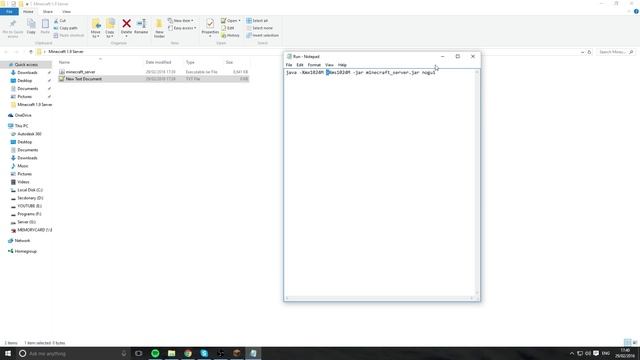
Task: Open Minecraft 1.9 Server in sidebar
Action: [35, 104]
